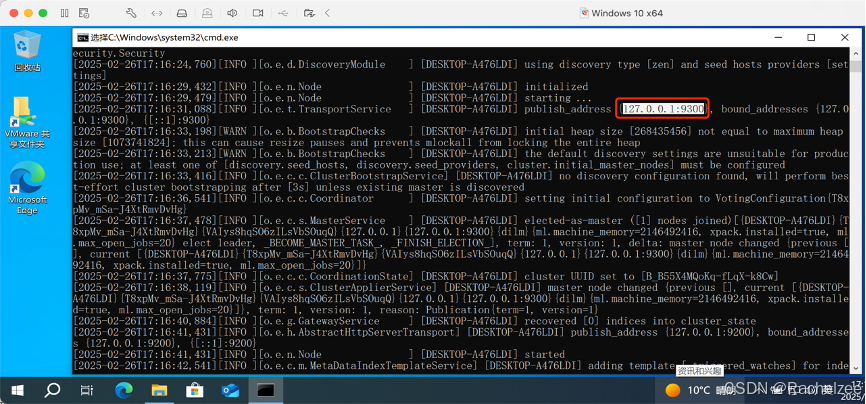Pause the virtual machine
This screenshot has height=404, width=866.
(x=65, y=13)
